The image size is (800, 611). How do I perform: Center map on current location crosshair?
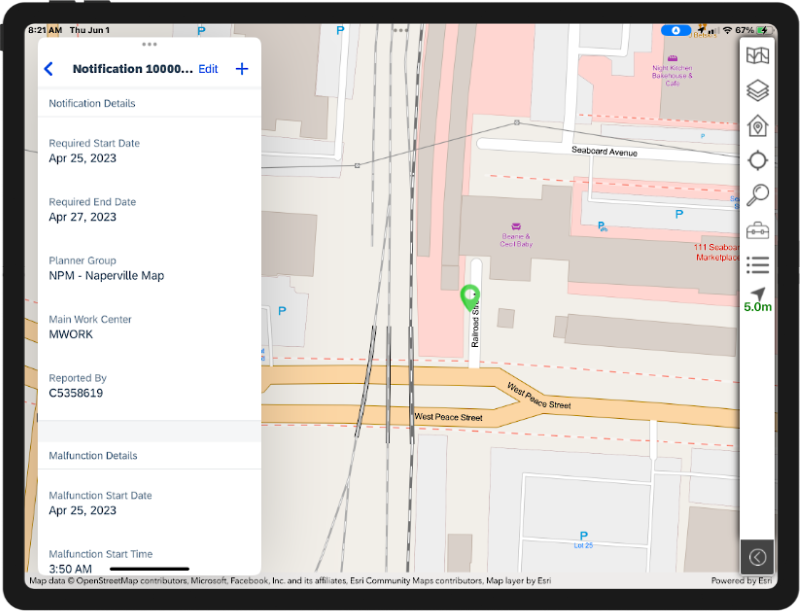tap(757, 161)
